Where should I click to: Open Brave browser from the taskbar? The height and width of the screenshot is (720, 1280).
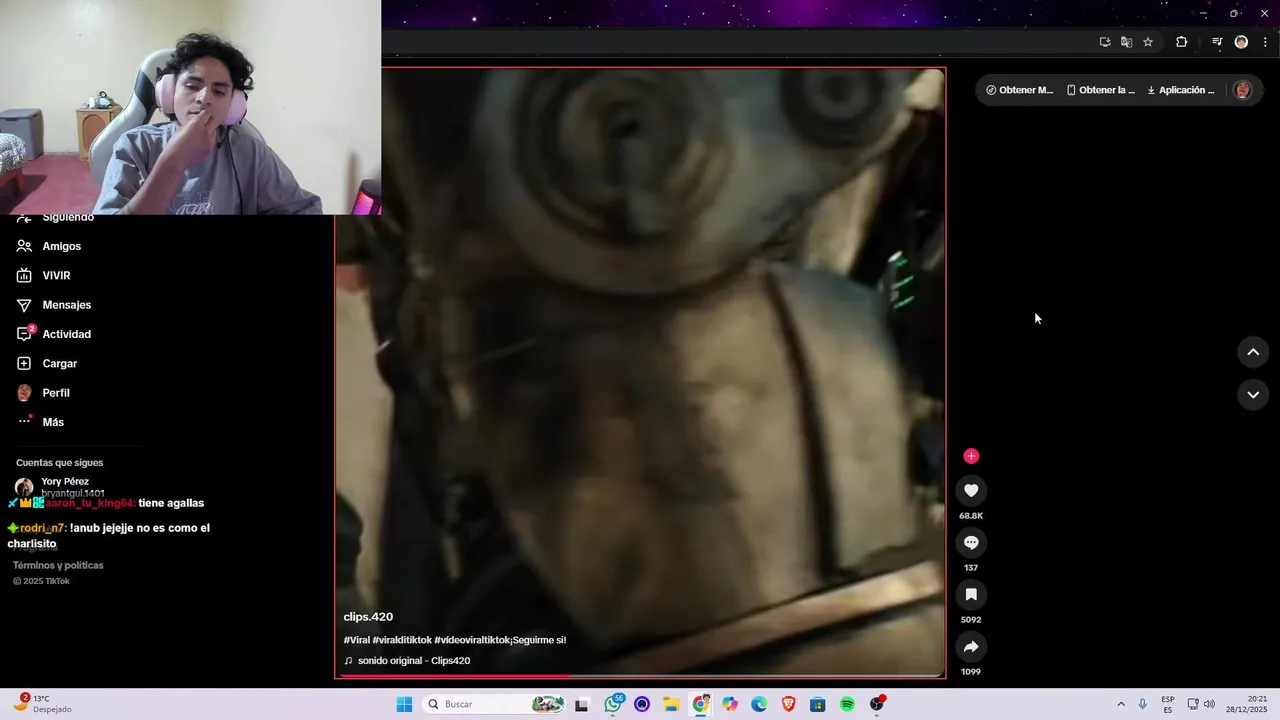[x=788, y=704]
